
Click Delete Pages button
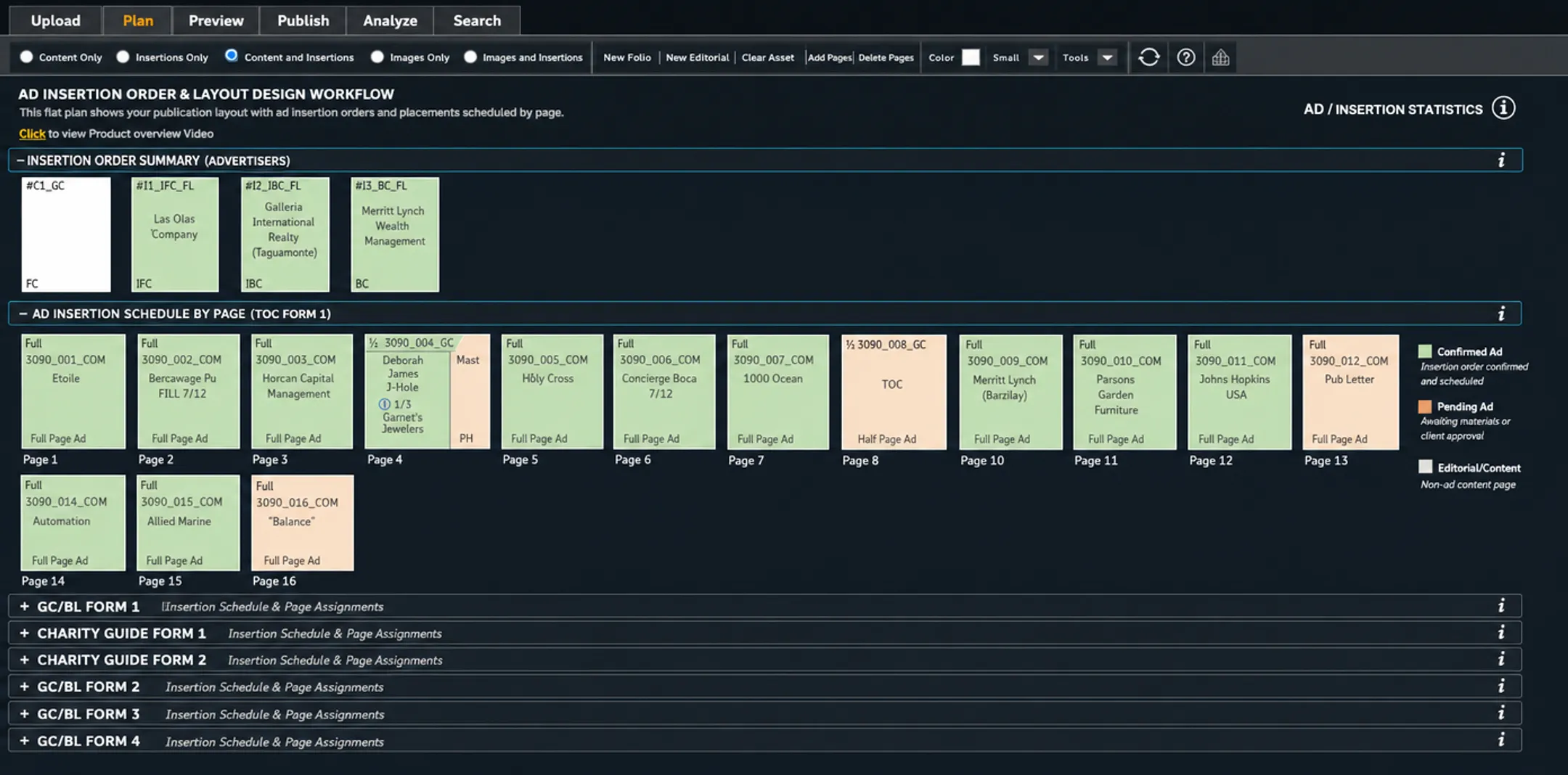(x=886, y=57)
